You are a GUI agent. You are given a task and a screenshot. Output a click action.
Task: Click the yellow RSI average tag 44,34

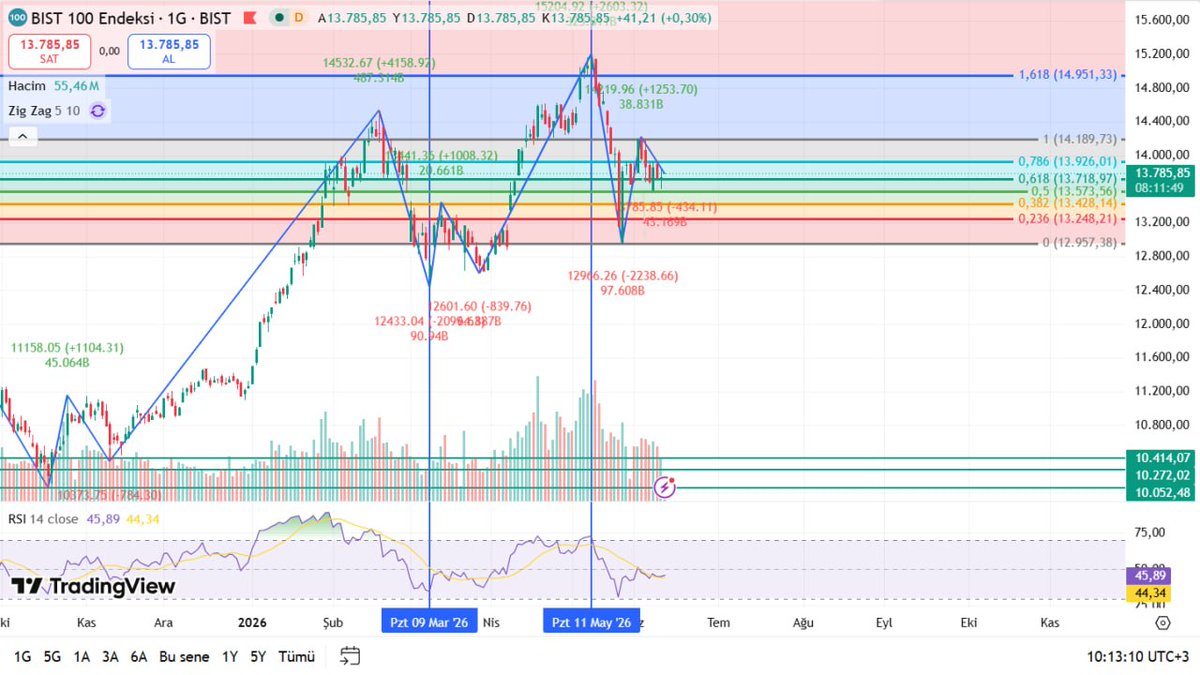(x=1146, y=593)
